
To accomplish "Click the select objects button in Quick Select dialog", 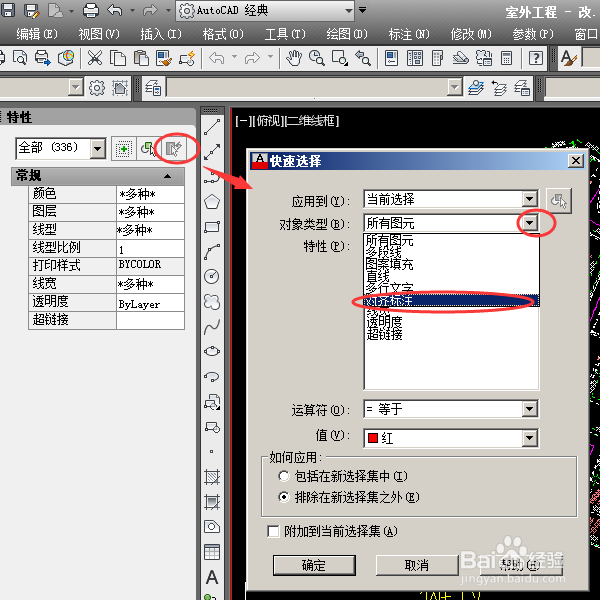I will coord(559,201).
